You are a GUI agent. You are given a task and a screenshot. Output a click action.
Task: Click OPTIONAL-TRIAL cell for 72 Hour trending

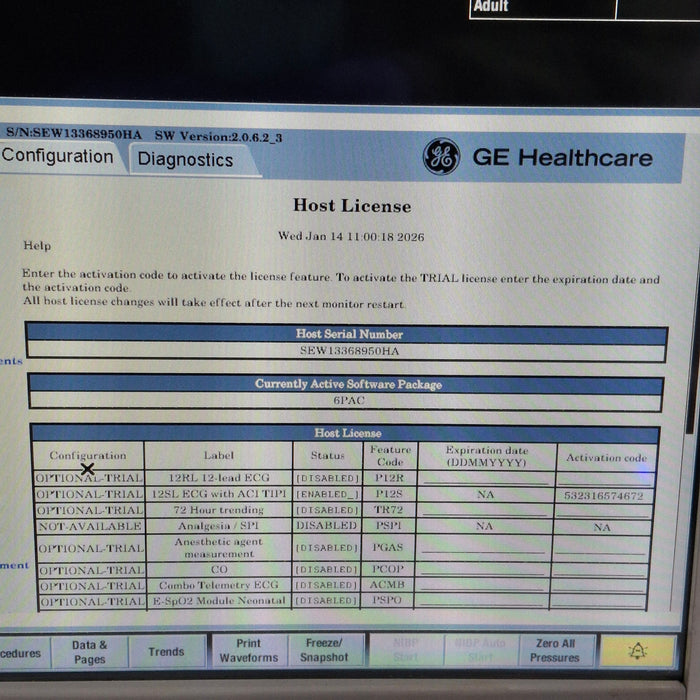click(x=90, y=510)
